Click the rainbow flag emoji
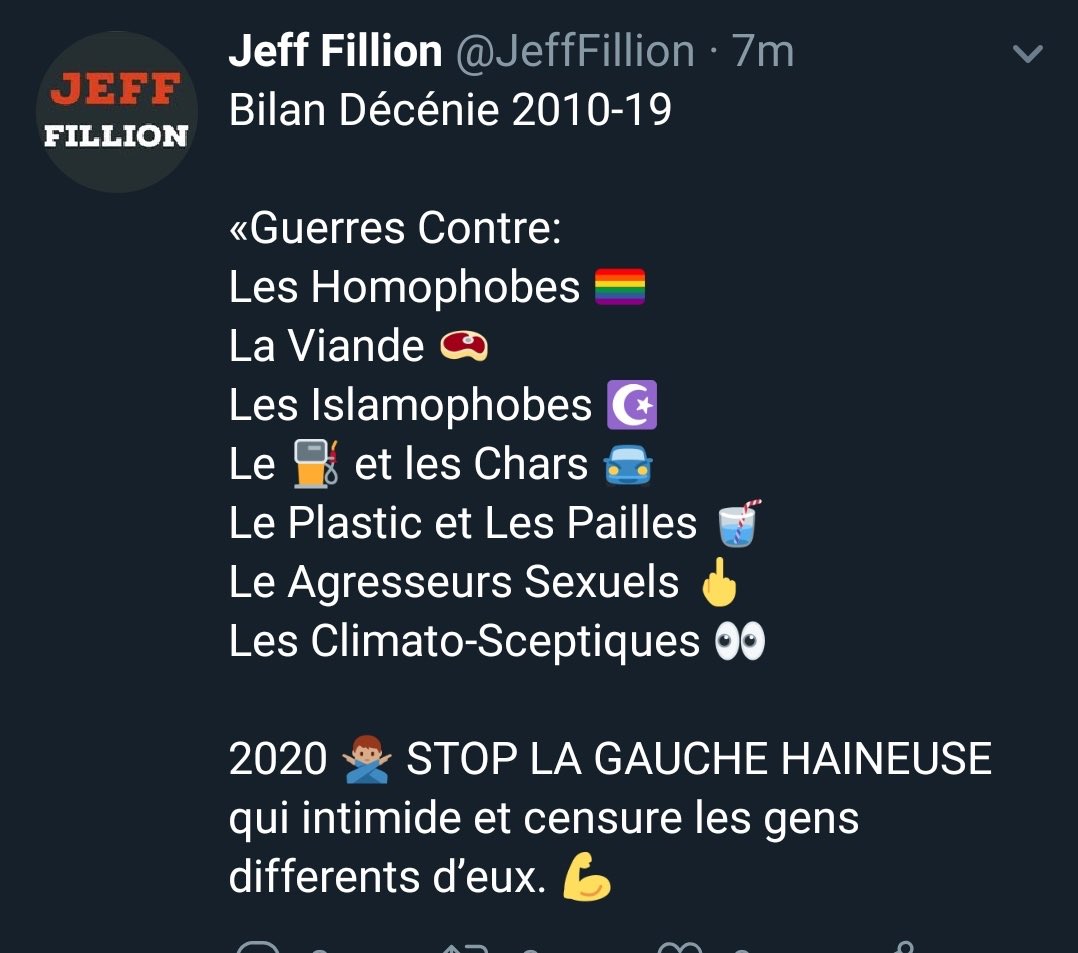The height and width of the screenshot is (953, 1078). pos(619,287)
